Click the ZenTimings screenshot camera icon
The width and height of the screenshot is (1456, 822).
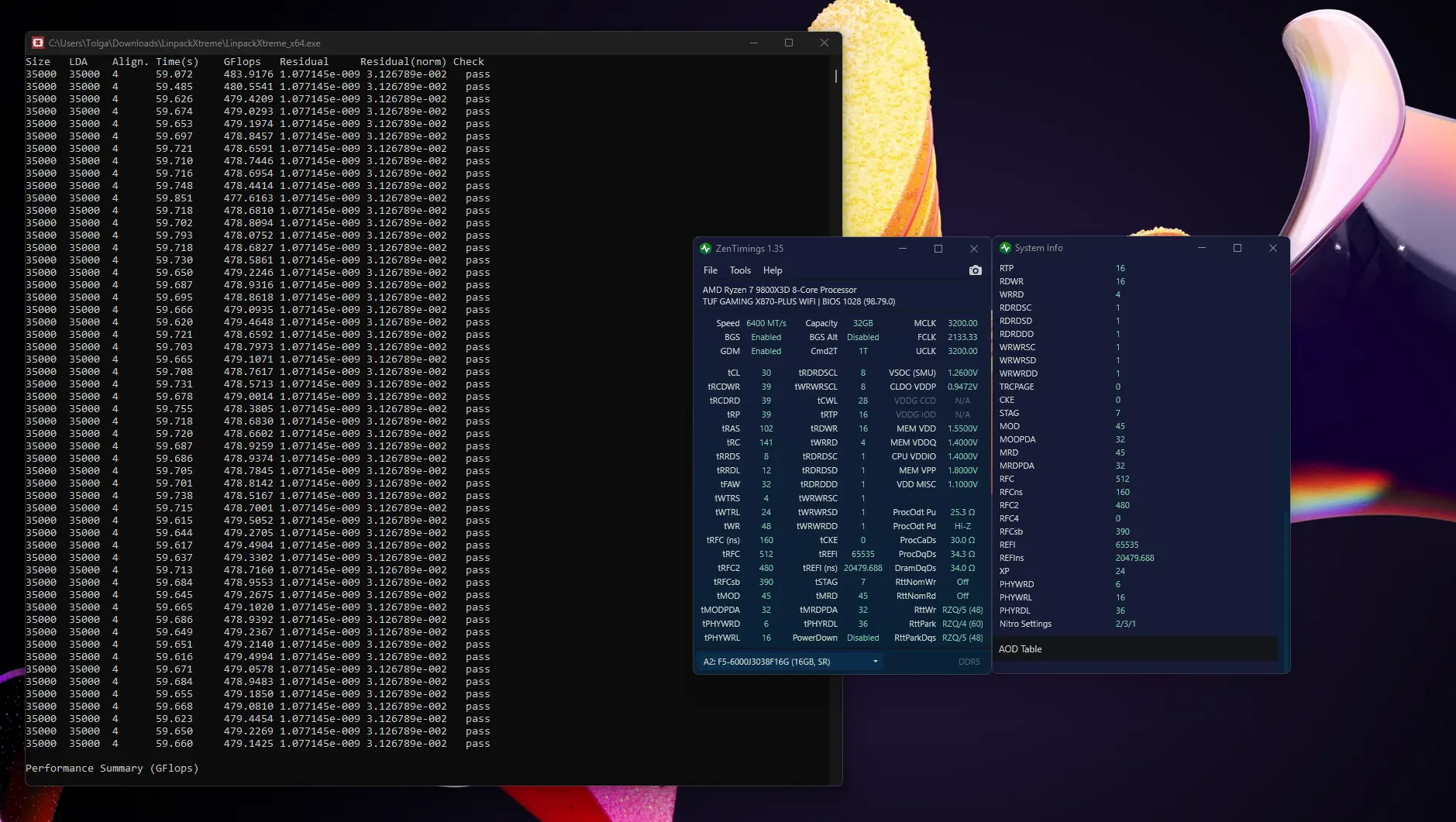click(975, 270)
